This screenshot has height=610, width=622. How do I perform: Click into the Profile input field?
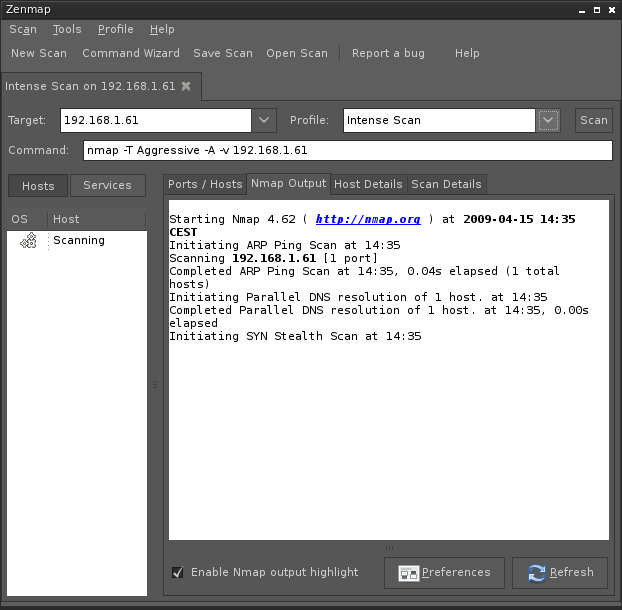[x=439, y=120]
